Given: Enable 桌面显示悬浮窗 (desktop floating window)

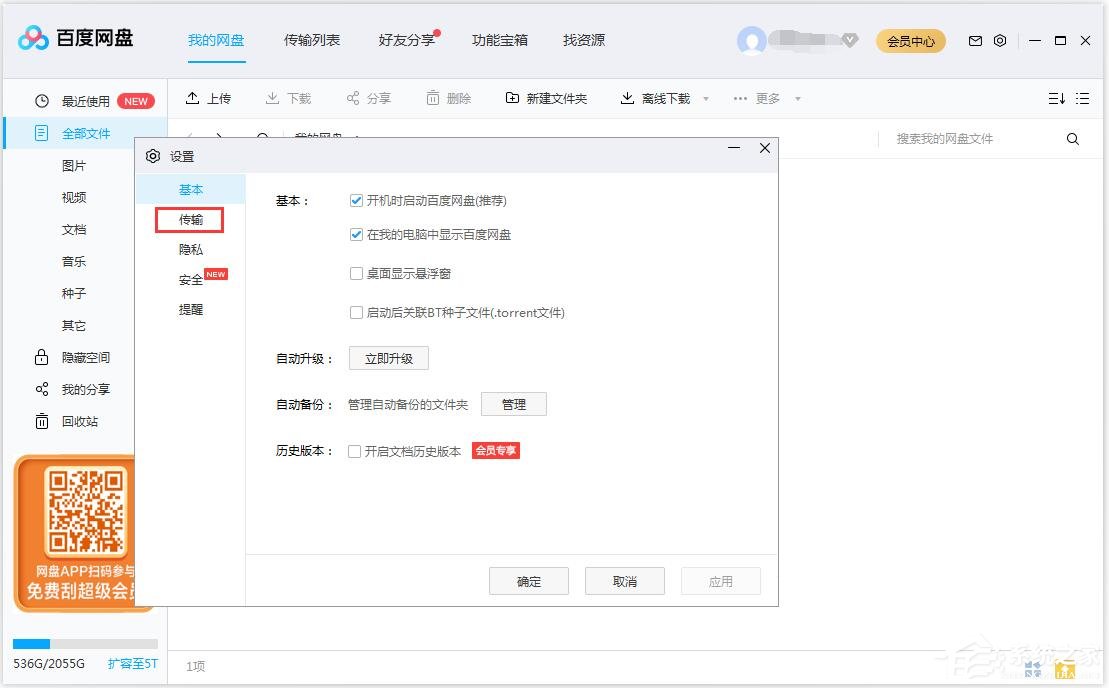Looking at the screenshot, I should click(x=356, y=273).
